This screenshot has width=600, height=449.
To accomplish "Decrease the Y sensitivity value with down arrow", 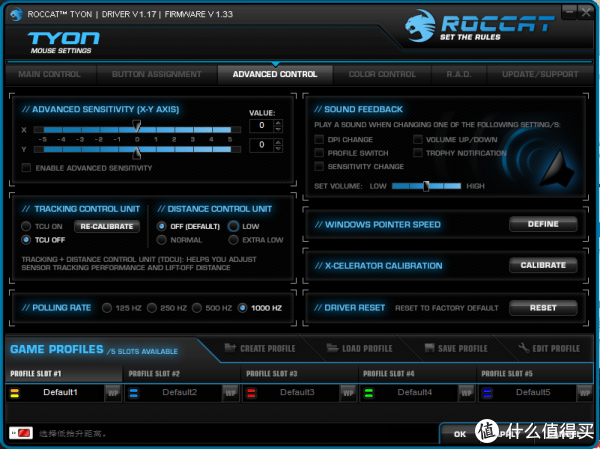I will tap(278, 148).
